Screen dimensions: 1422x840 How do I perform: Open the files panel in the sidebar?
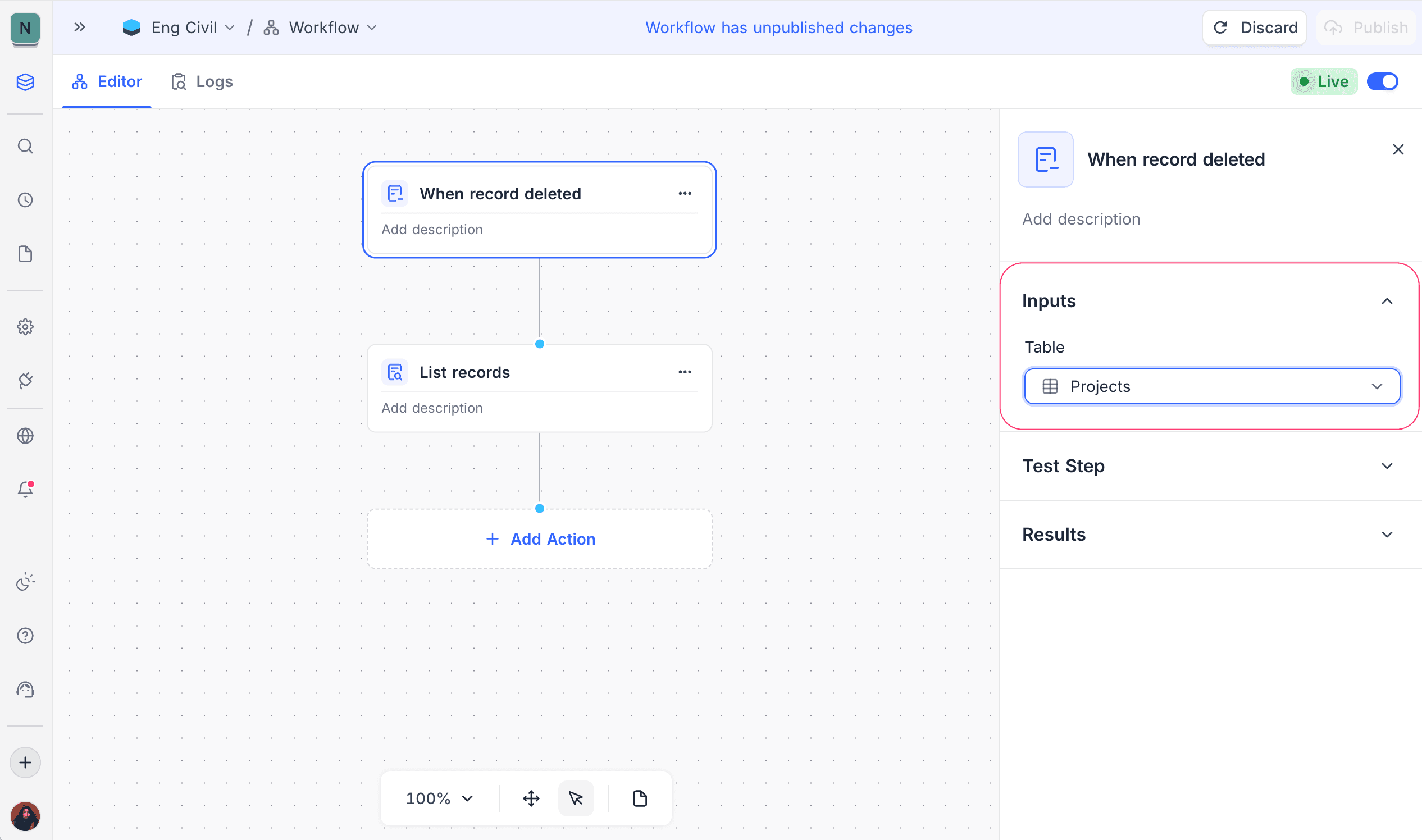(x=25, y=254)
